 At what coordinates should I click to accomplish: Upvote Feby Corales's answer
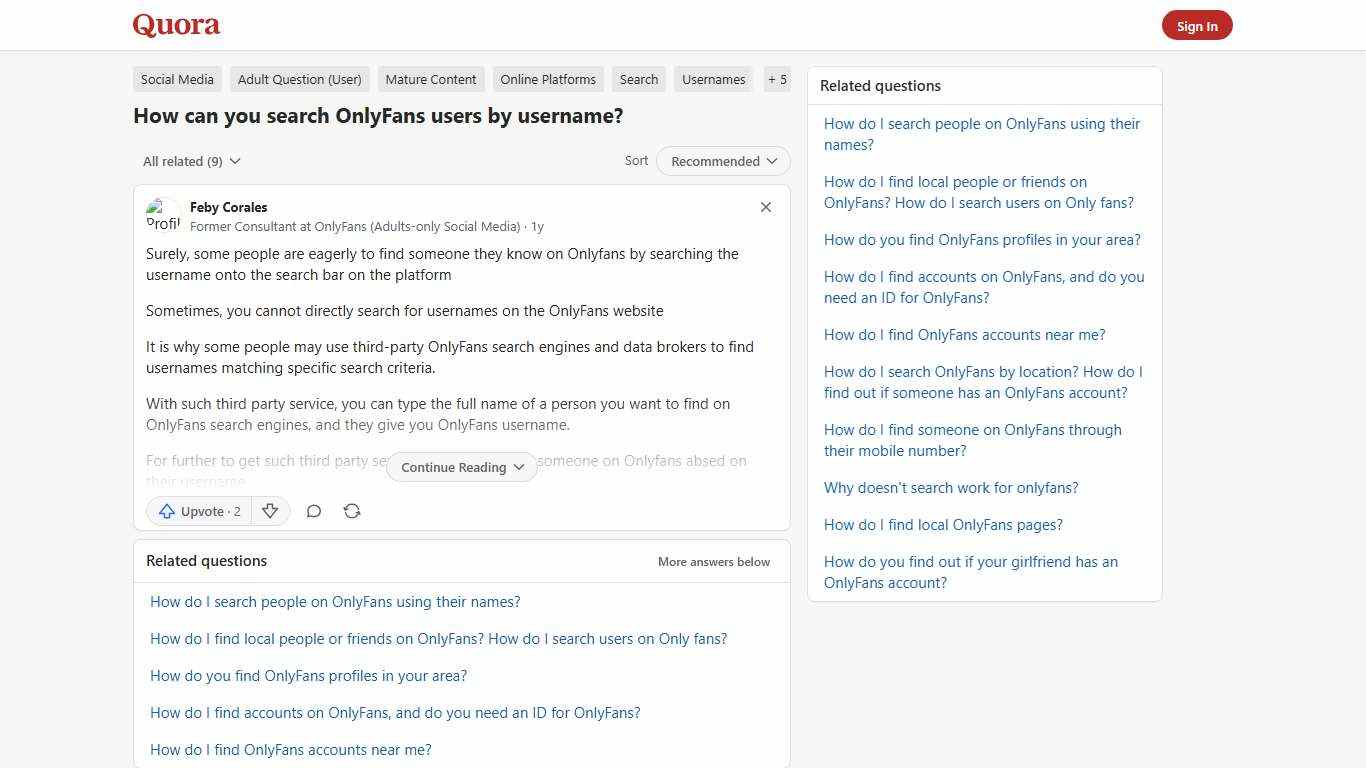[x=198, y=511]
